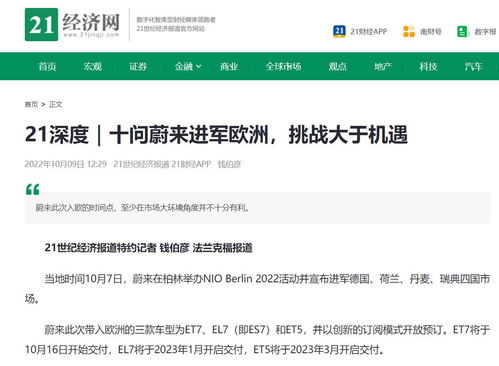Click the 正文 breadcrumb item
The width and height of the screenshot is (499, 366).
56,104
